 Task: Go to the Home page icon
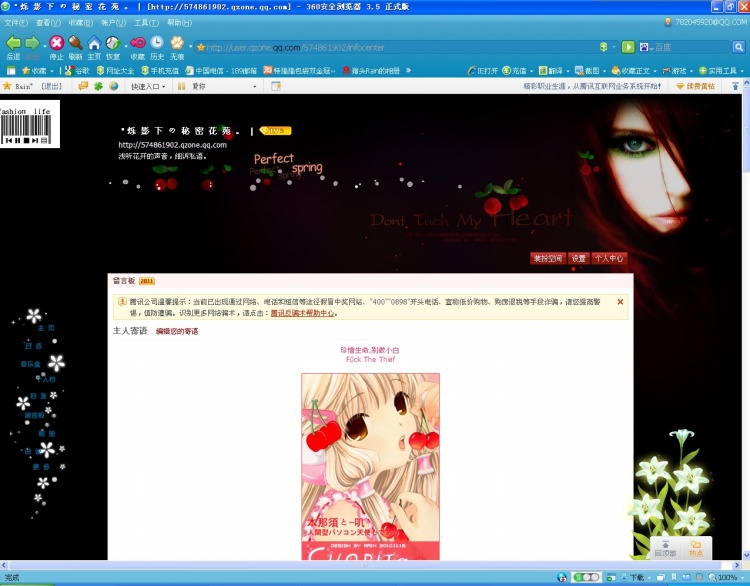click(x=94, y=44)
